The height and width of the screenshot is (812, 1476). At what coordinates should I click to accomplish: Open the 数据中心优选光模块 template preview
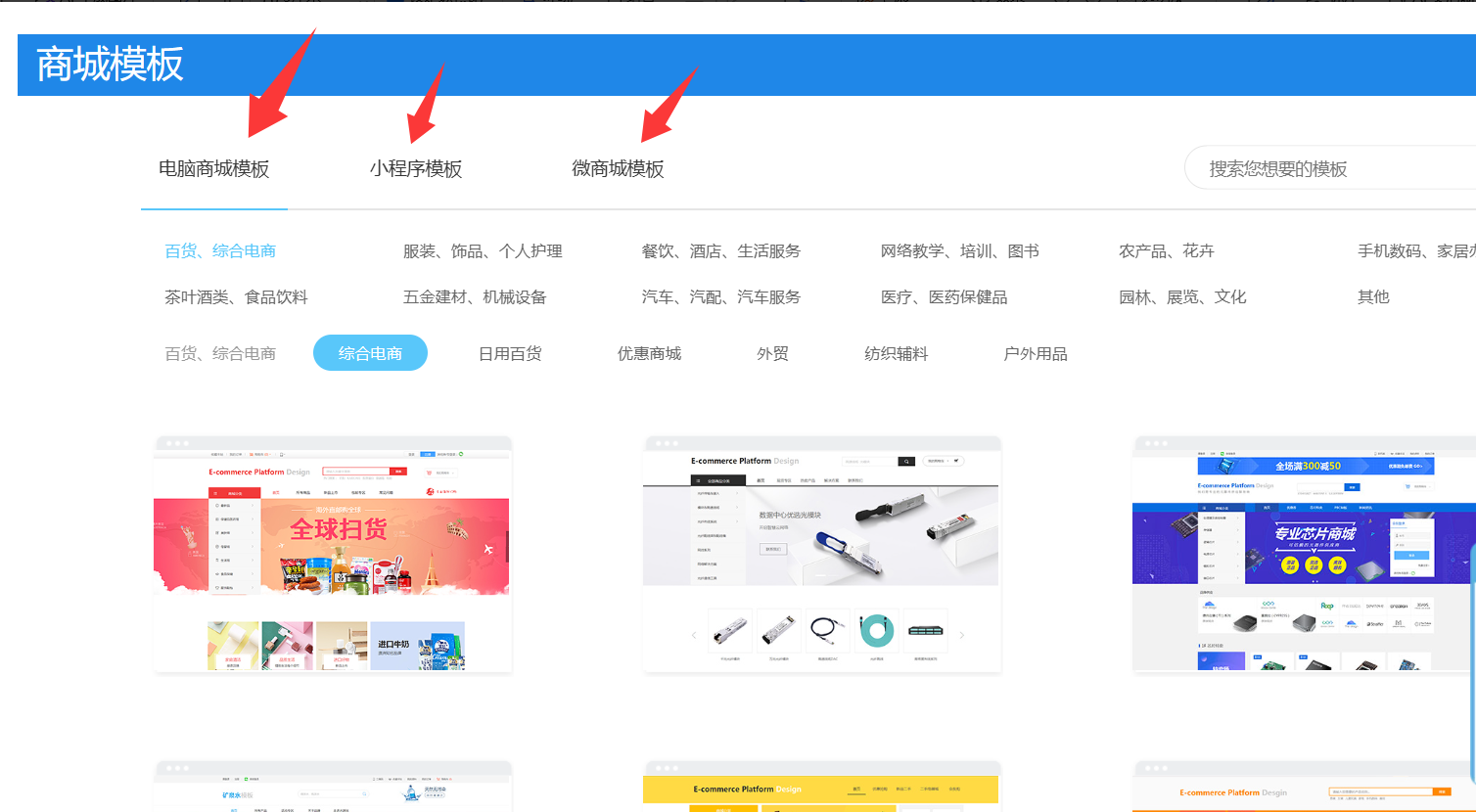coord(822,555)
